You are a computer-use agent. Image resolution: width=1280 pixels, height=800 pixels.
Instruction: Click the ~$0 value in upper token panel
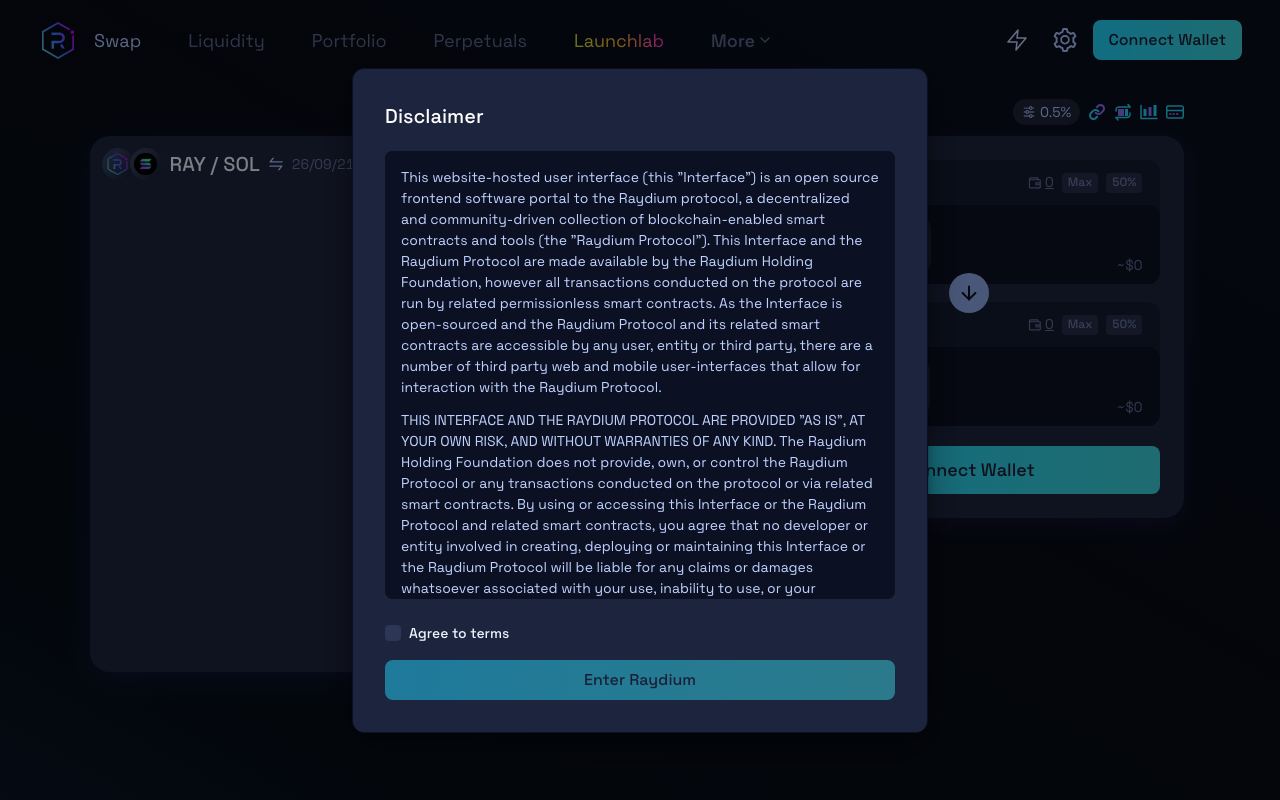[x=1130, y=265]
